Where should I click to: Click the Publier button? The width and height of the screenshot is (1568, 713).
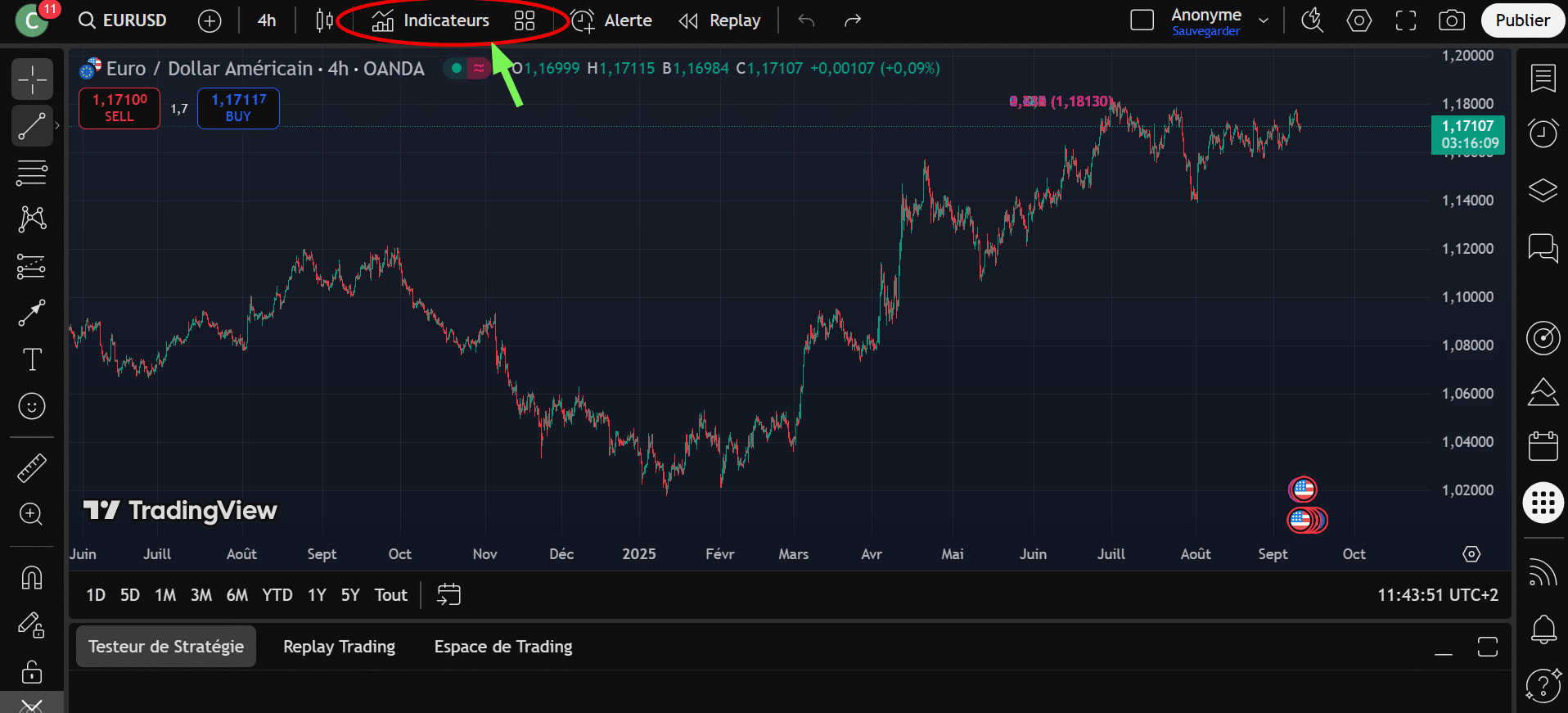(1522, 20)
